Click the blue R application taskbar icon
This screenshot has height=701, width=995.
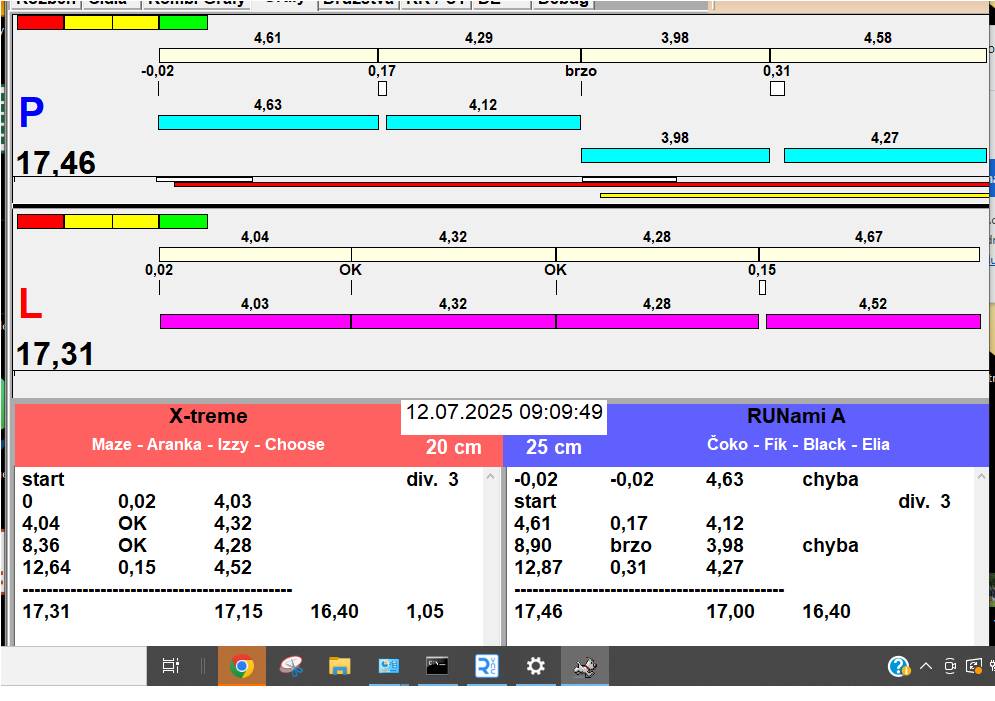pos(487,666)
